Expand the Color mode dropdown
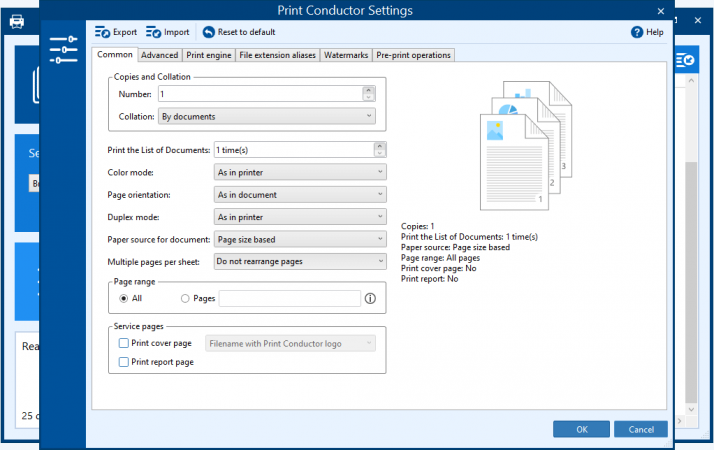This screenshot has width=714, height=450. coord(300,172)
